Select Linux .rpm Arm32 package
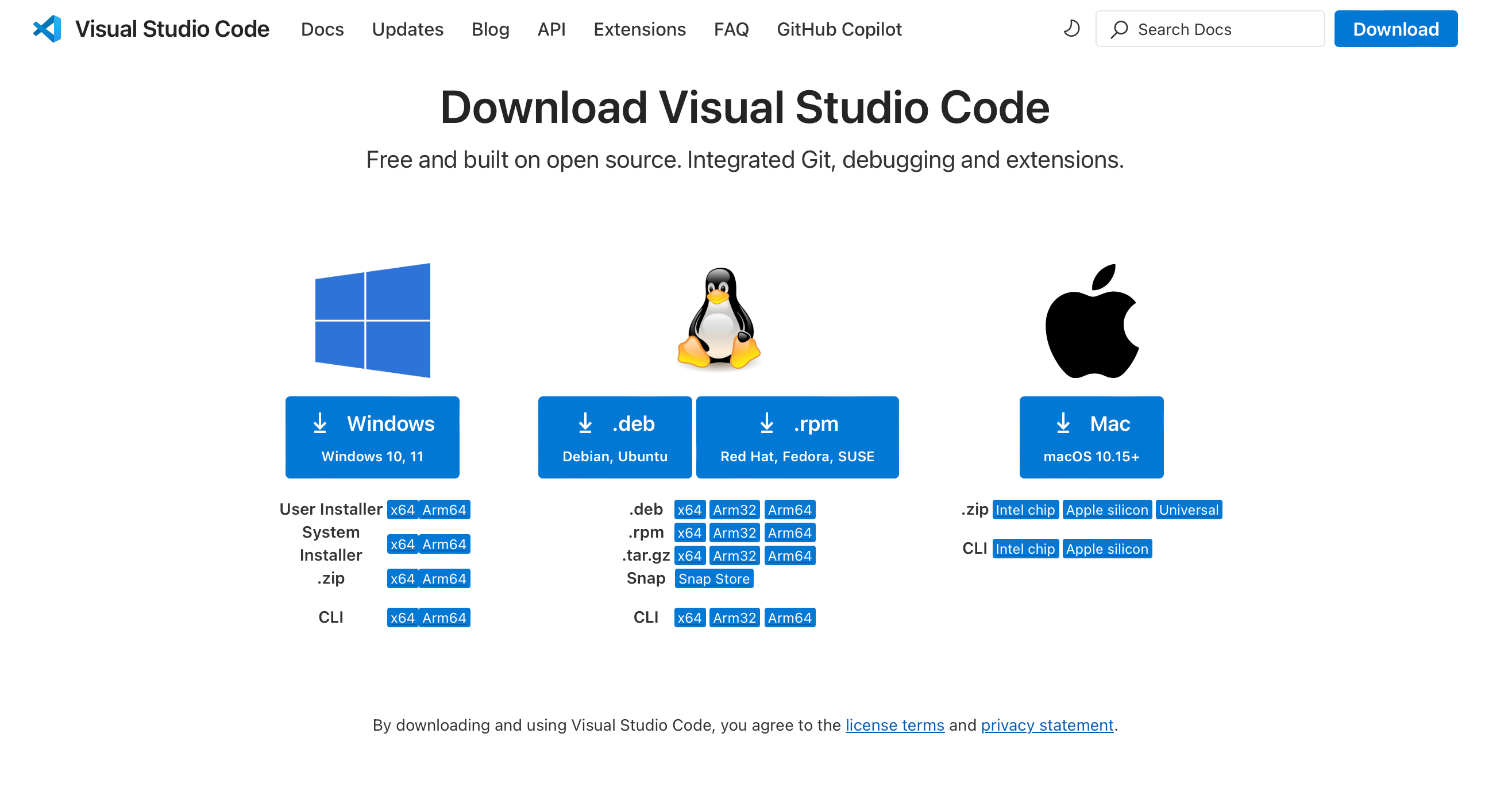Viewport: 1512px width, 795px height. (x=734, y=532)
